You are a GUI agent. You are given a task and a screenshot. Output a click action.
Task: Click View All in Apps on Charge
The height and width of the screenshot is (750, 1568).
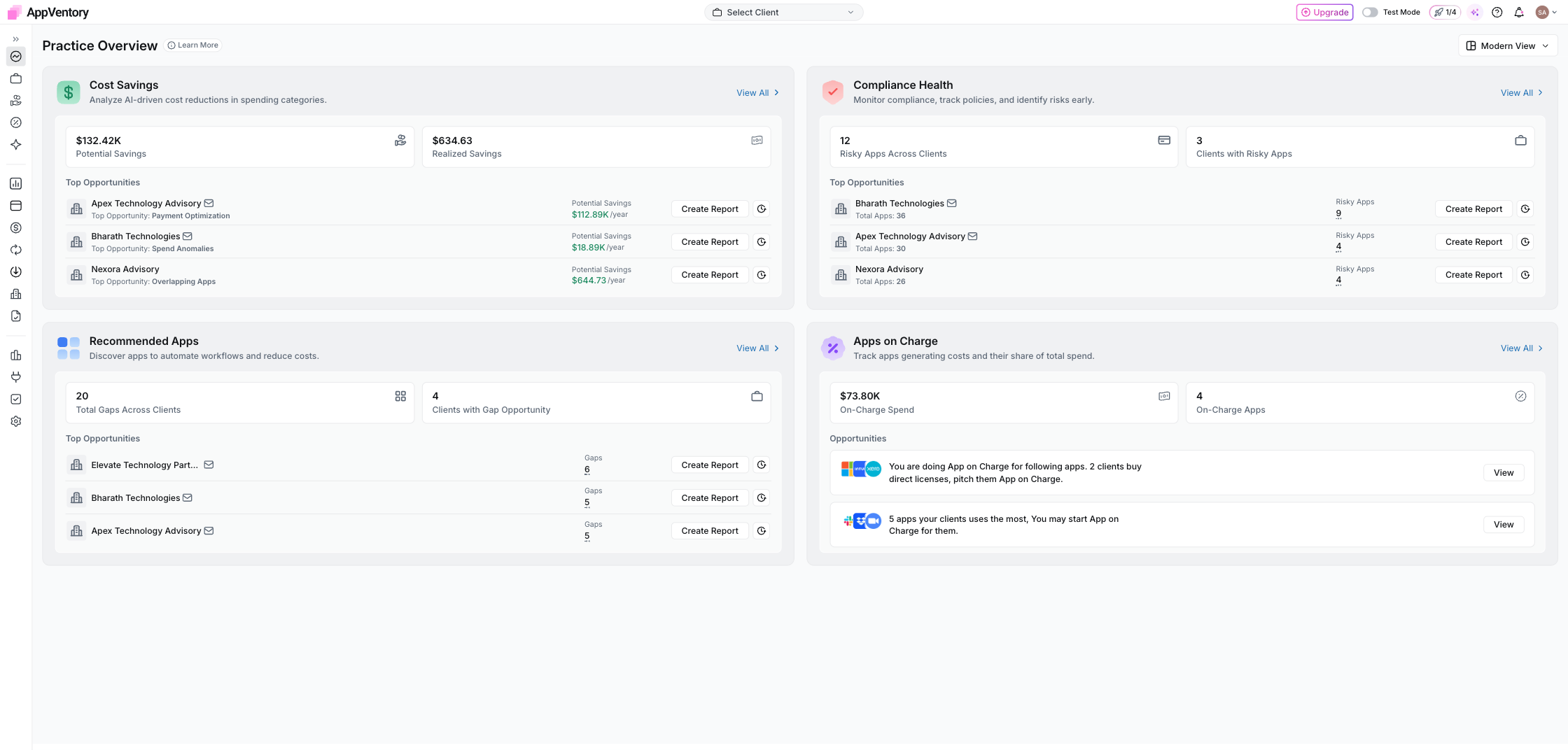(x=1521, y=348)
